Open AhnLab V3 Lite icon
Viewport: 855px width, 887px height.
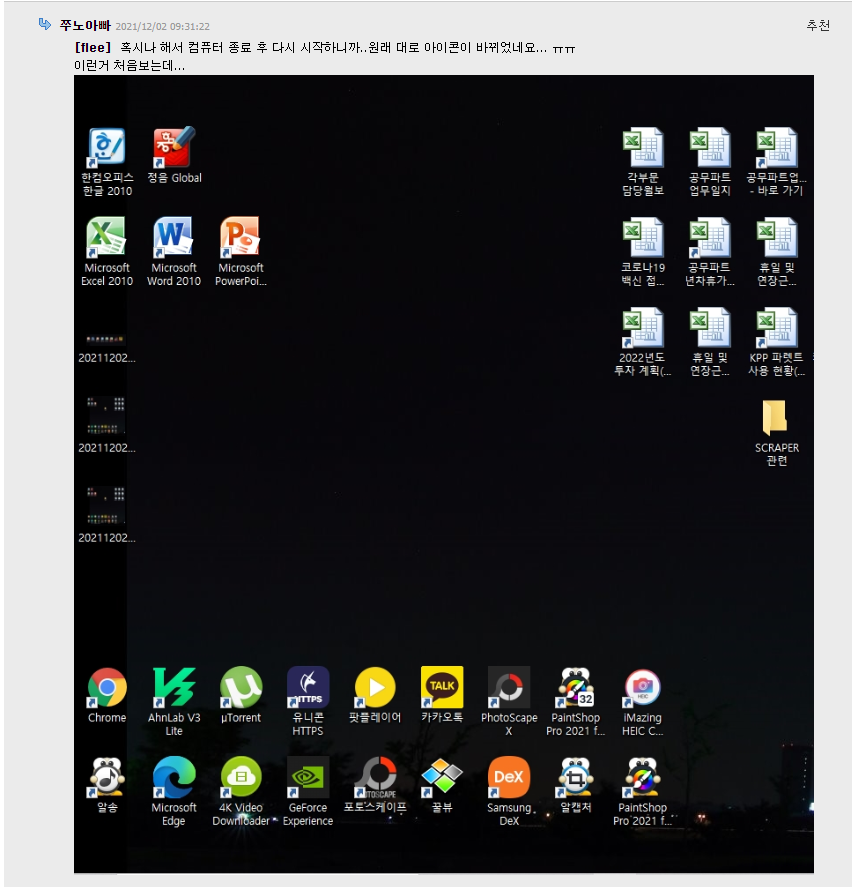pyautogui.click(x=174, y=701)
